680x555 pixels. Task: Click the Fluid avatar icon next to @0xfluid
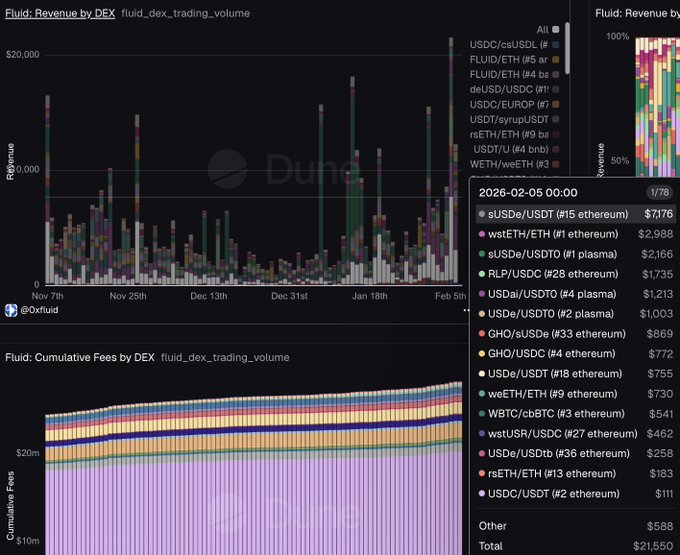11,310
